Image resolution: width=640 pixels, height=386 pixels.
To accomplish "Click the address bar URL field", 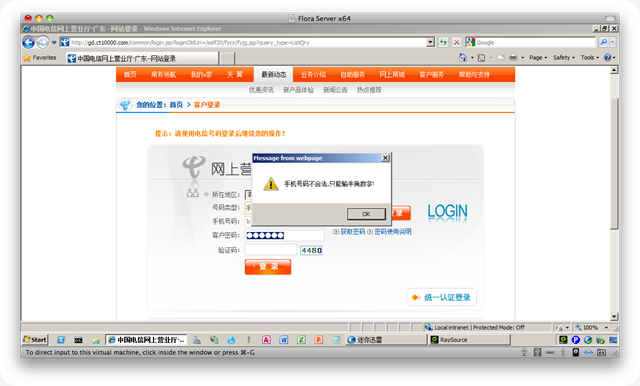I will coord(243,42).
